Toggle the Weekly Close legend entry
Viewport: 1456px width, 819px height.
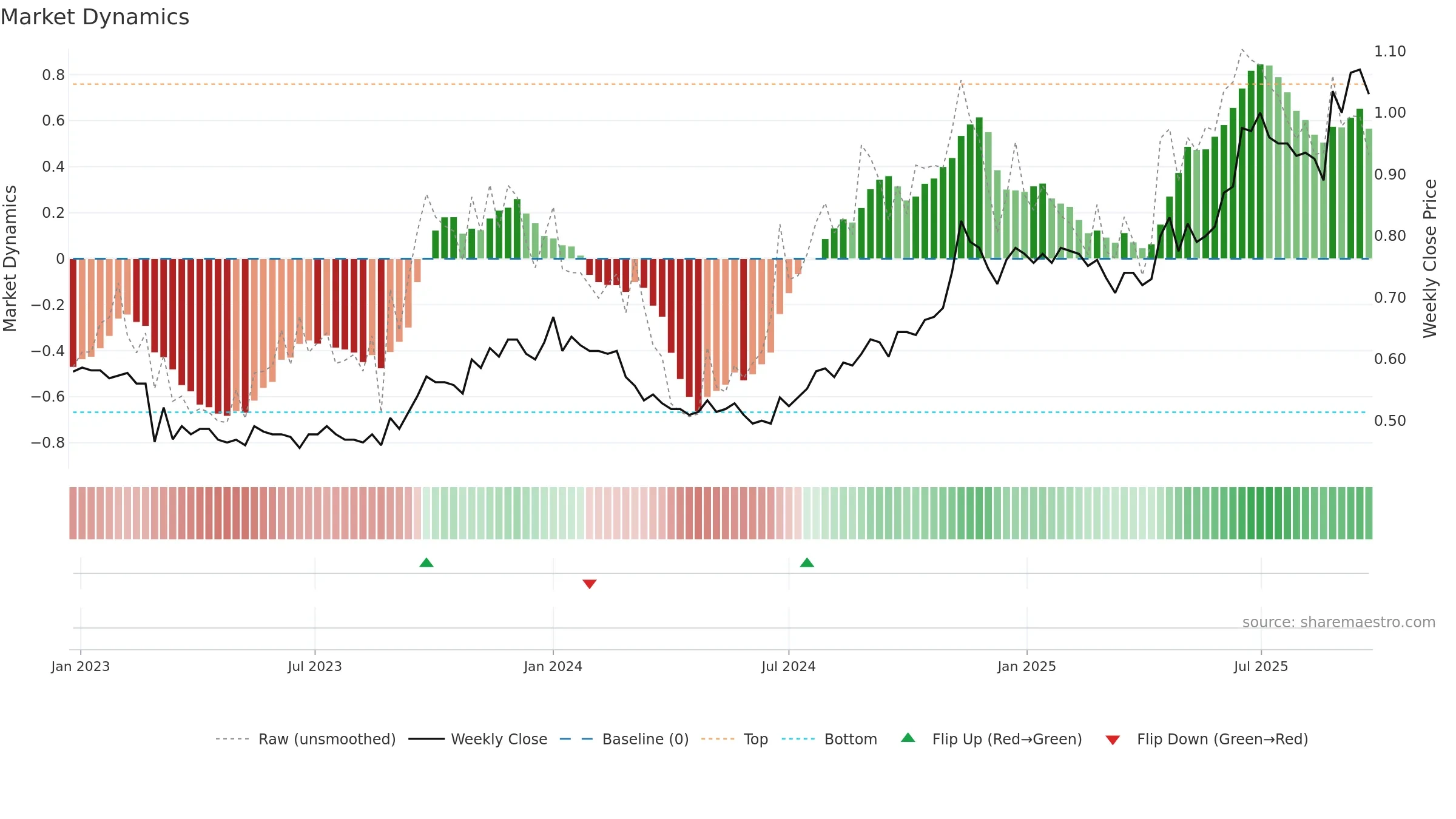(x=478, y=739)
